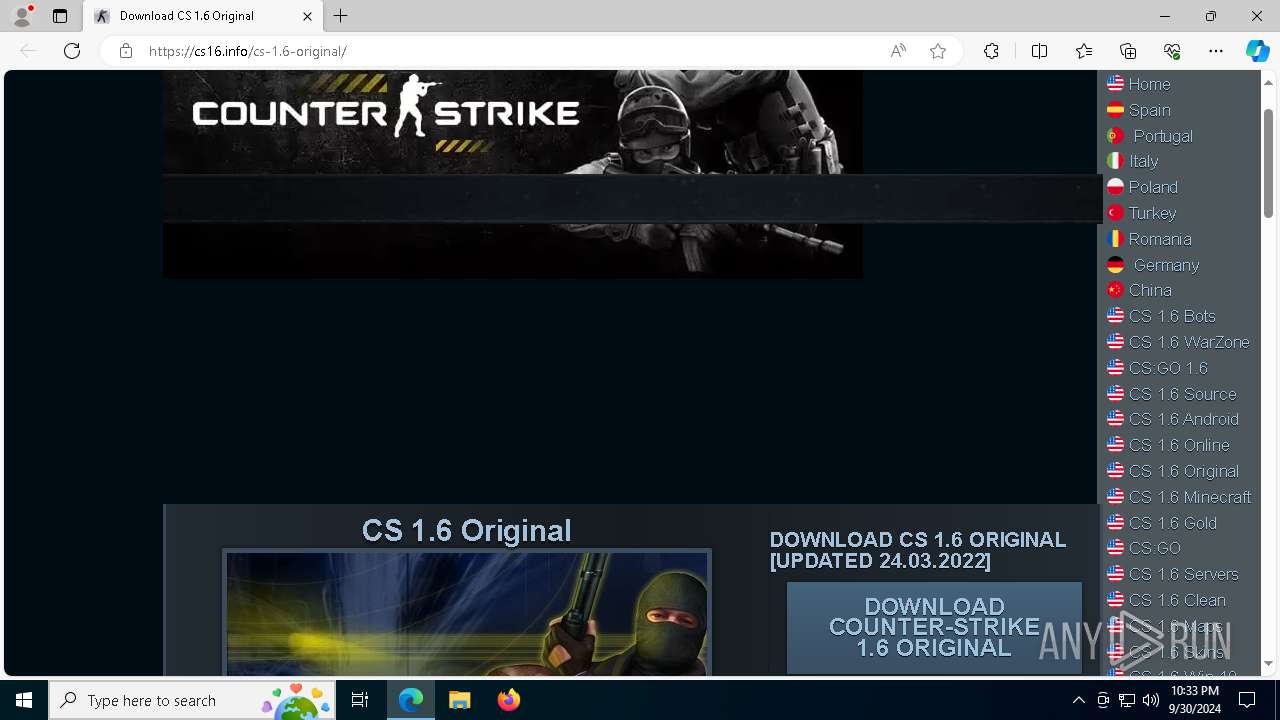This screenshot has height=720, width=1280.
Task: Open Poland language link
Action: coord(1153,187)
